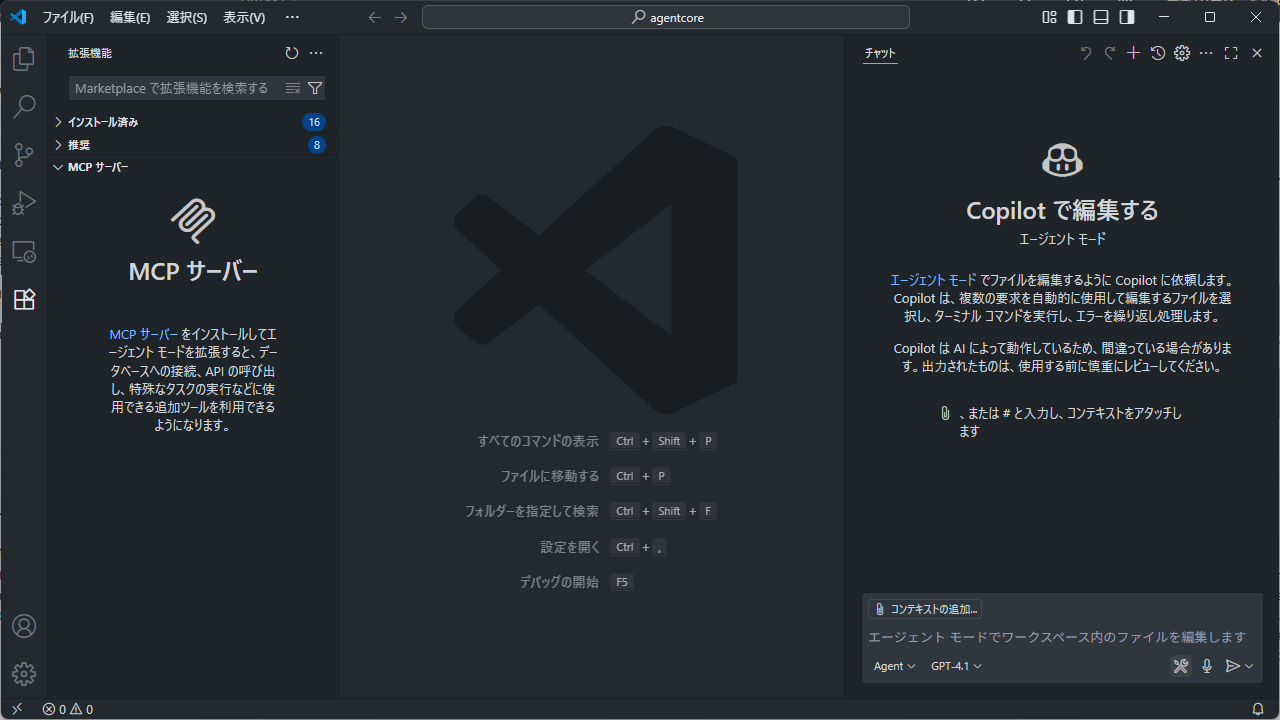
Task: Redo last chat edit
Action: (1110, 53)
